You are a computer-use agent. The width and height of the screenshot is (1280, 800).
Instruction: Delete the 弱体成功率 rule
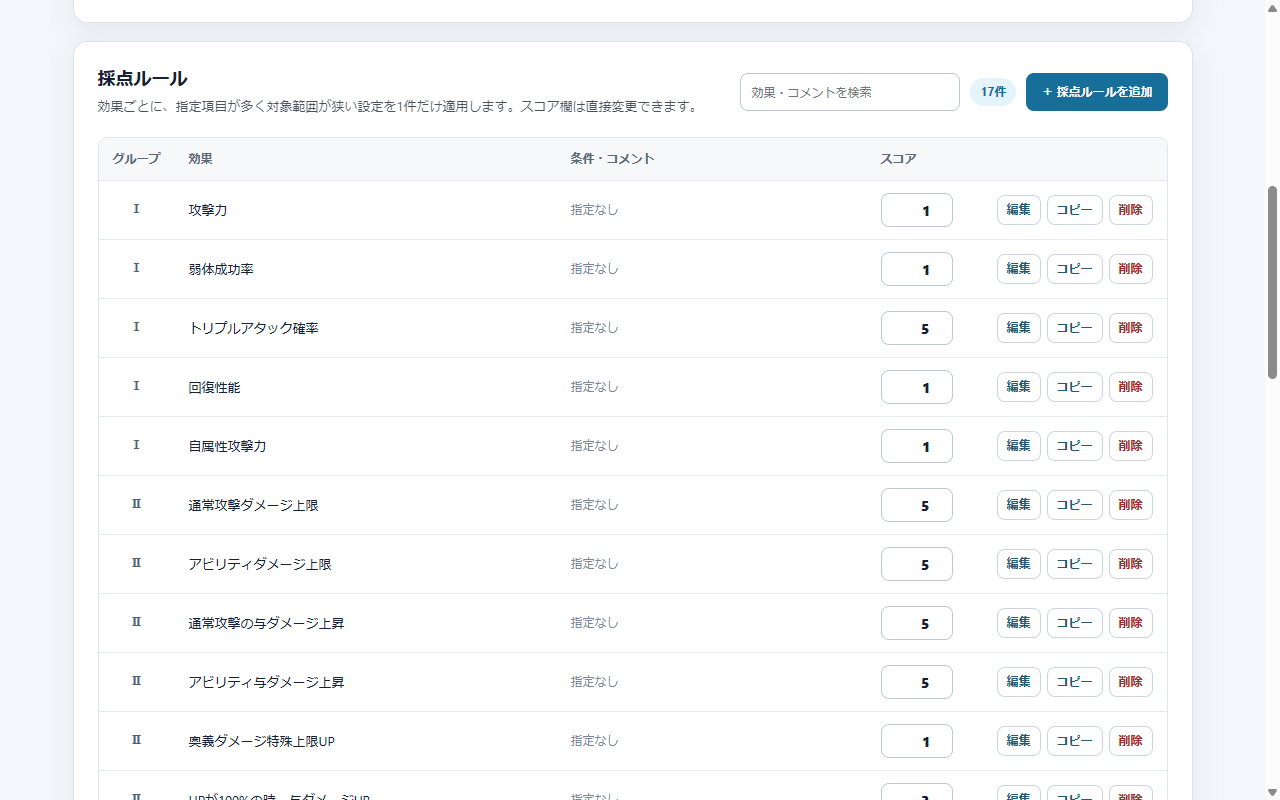(x=1130, y=269)
